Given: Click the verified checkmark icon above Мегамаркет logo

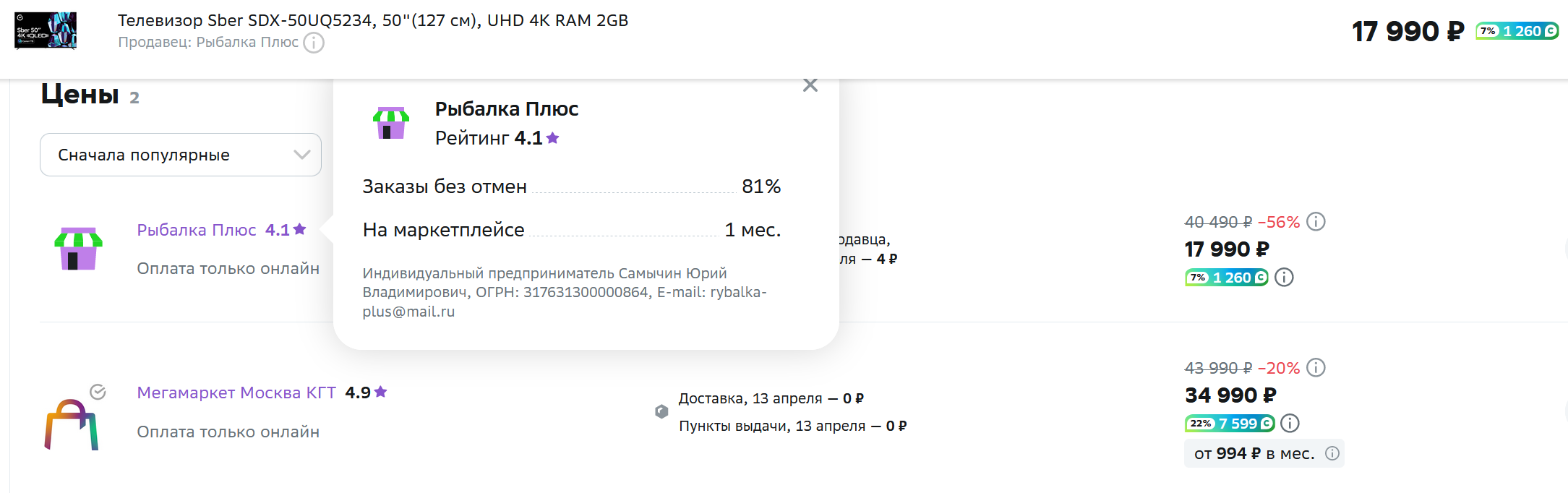Looking at the screenshot, I should (98, 392).
